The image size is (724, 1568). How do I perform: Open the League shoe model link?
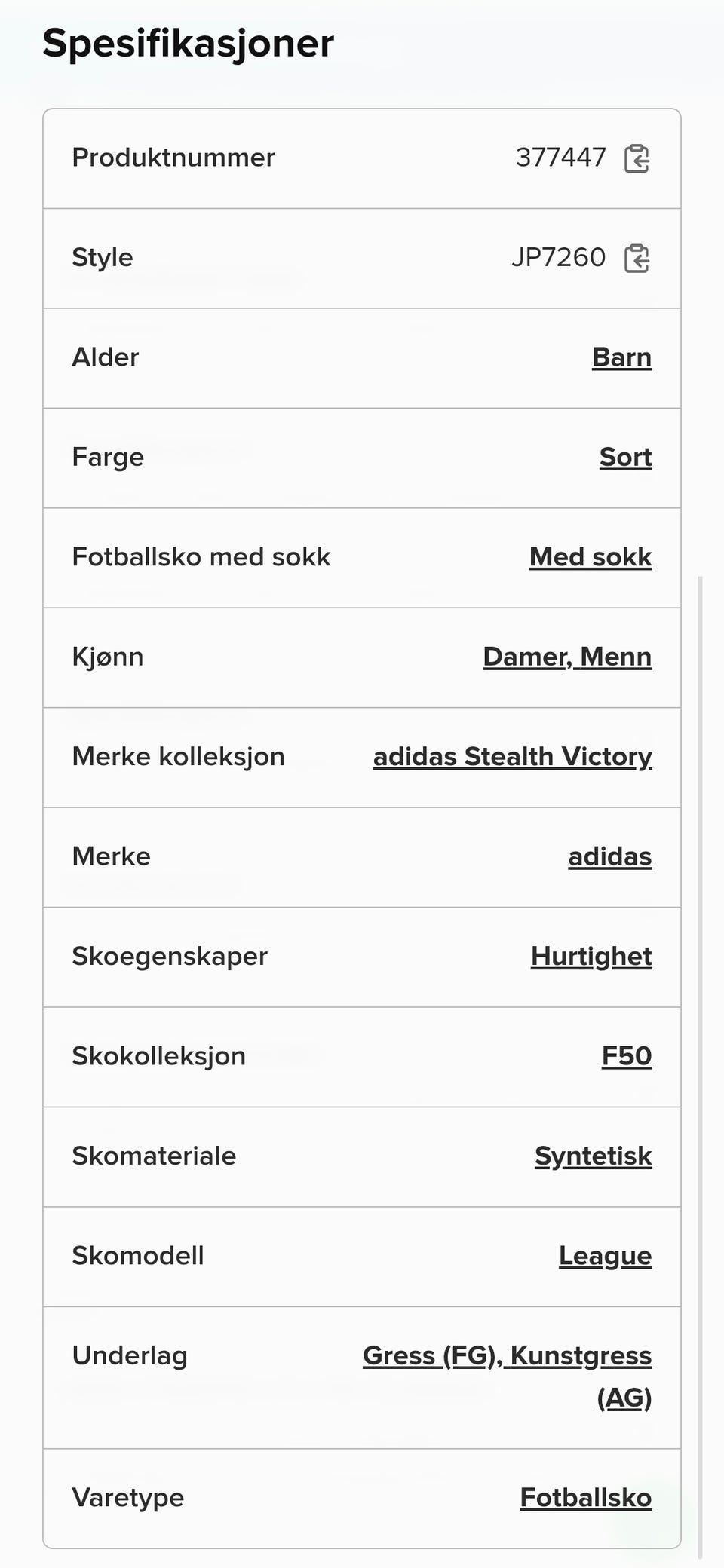605,1256
